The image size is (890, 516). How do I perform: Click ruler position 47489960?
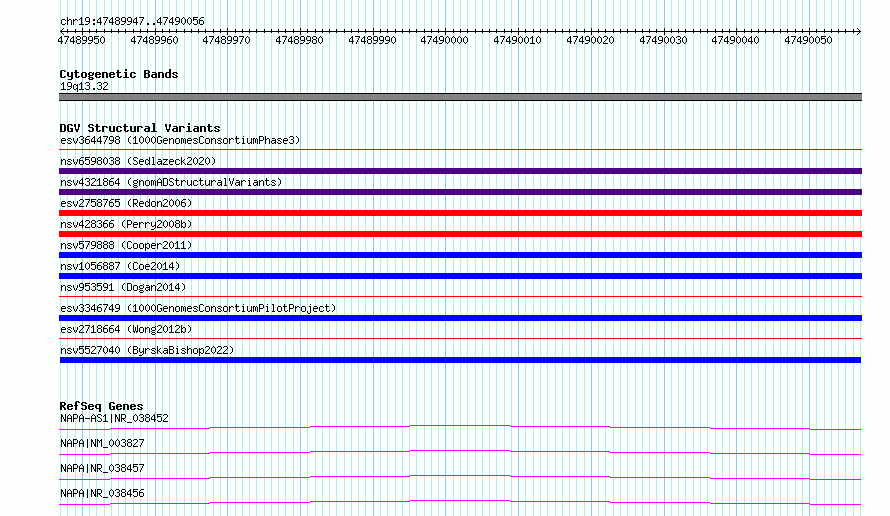[154, 40]
